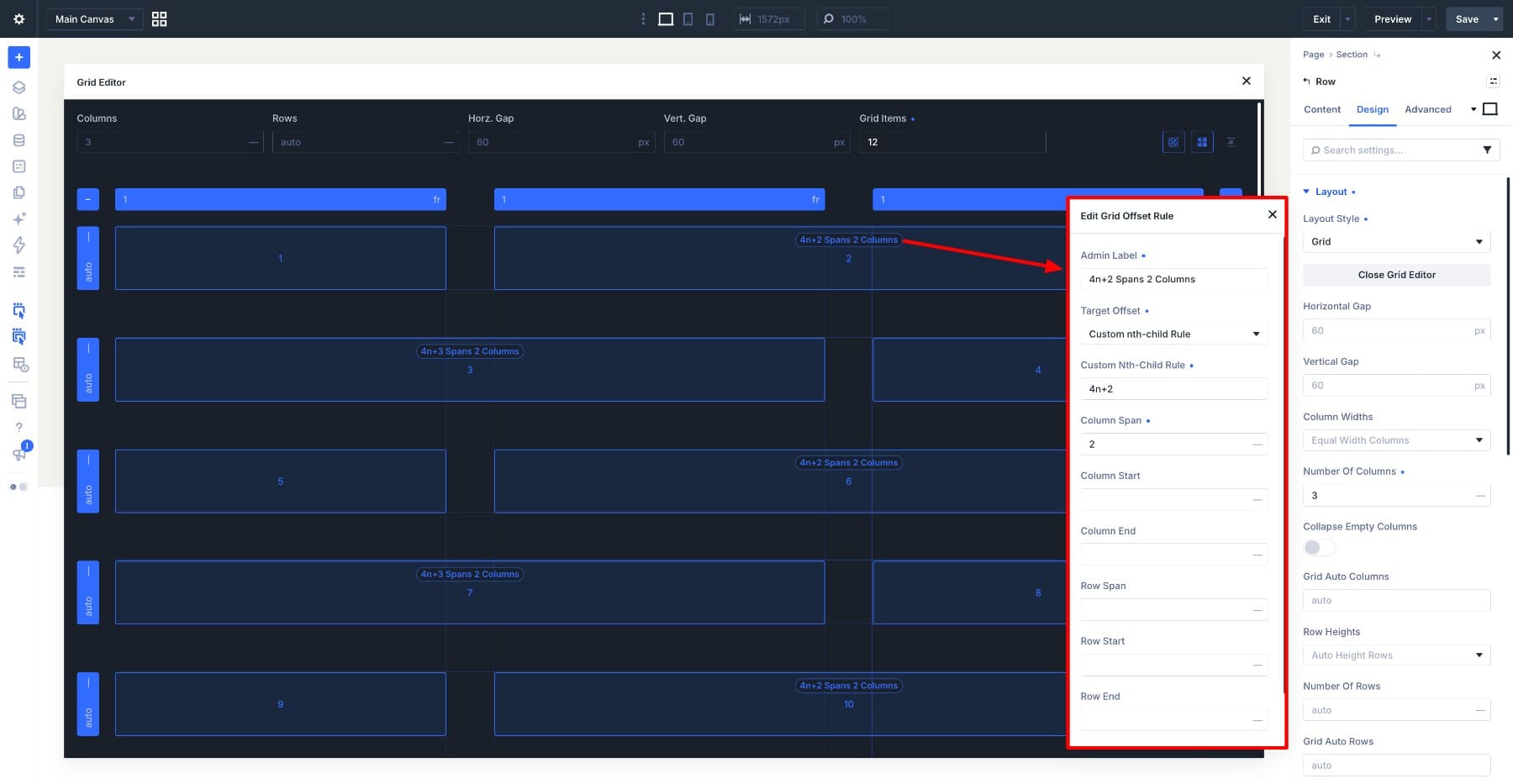Open the Column Widths dropdown
The height and width of the screenshot is (784, 1513).
1396,440
